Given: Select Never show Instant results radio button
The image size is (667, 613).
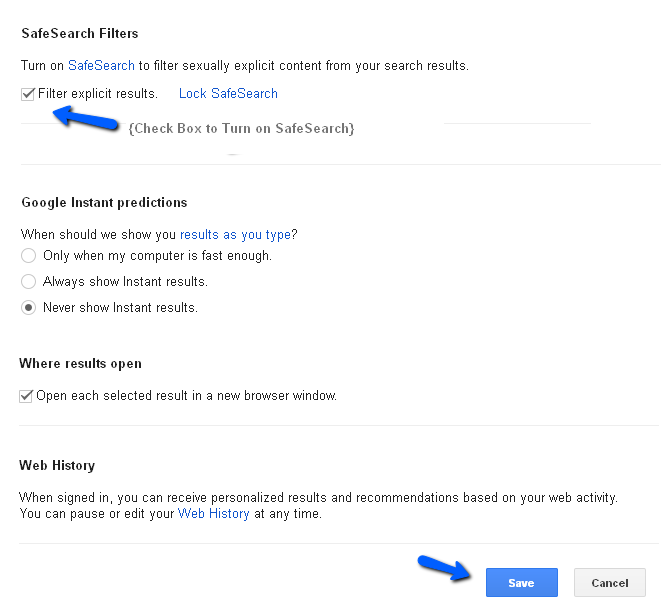Looking at the screenshot, I should [29, 308].
